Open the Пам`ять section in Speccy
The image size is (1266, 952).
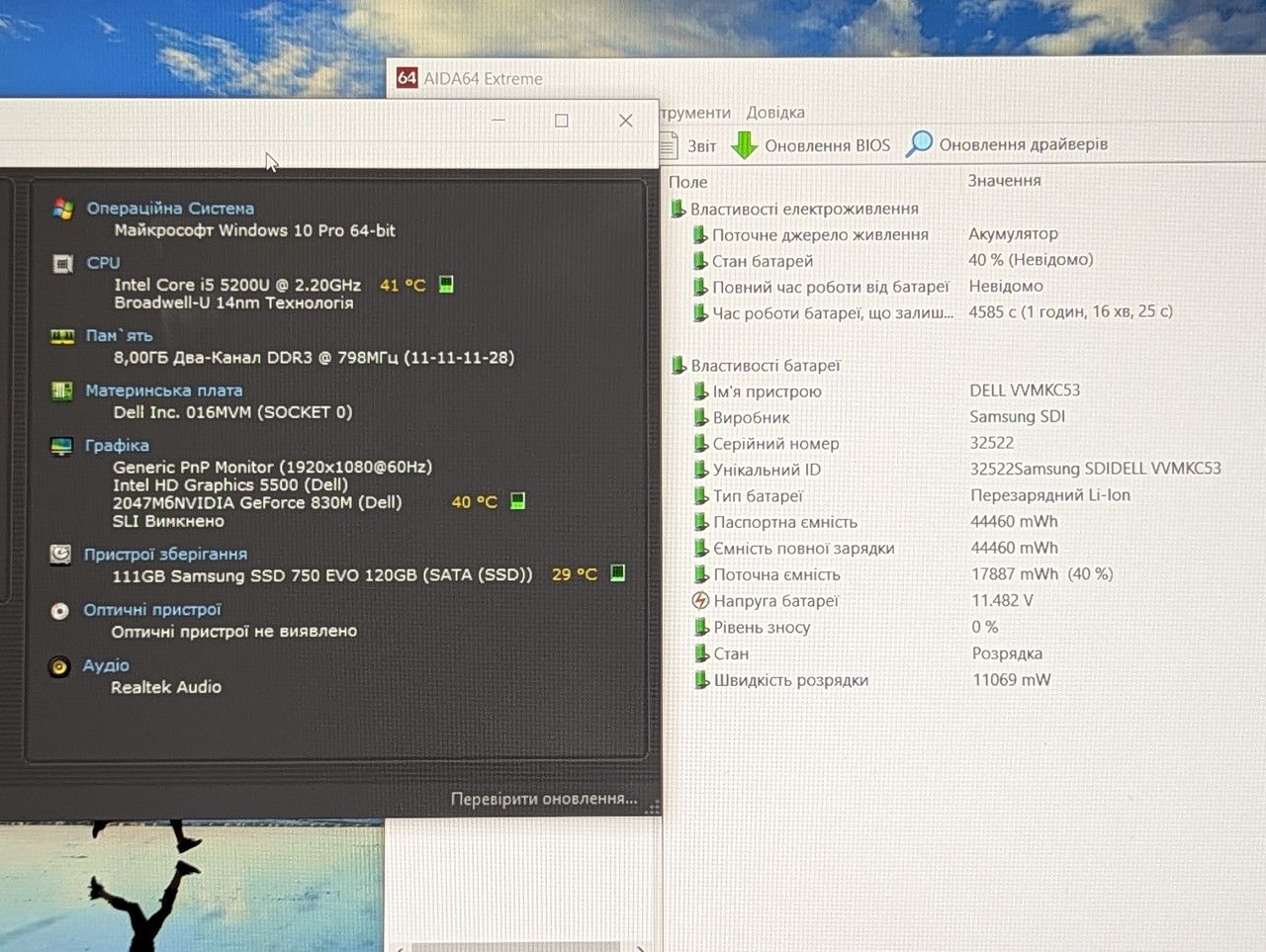(119, 336)
